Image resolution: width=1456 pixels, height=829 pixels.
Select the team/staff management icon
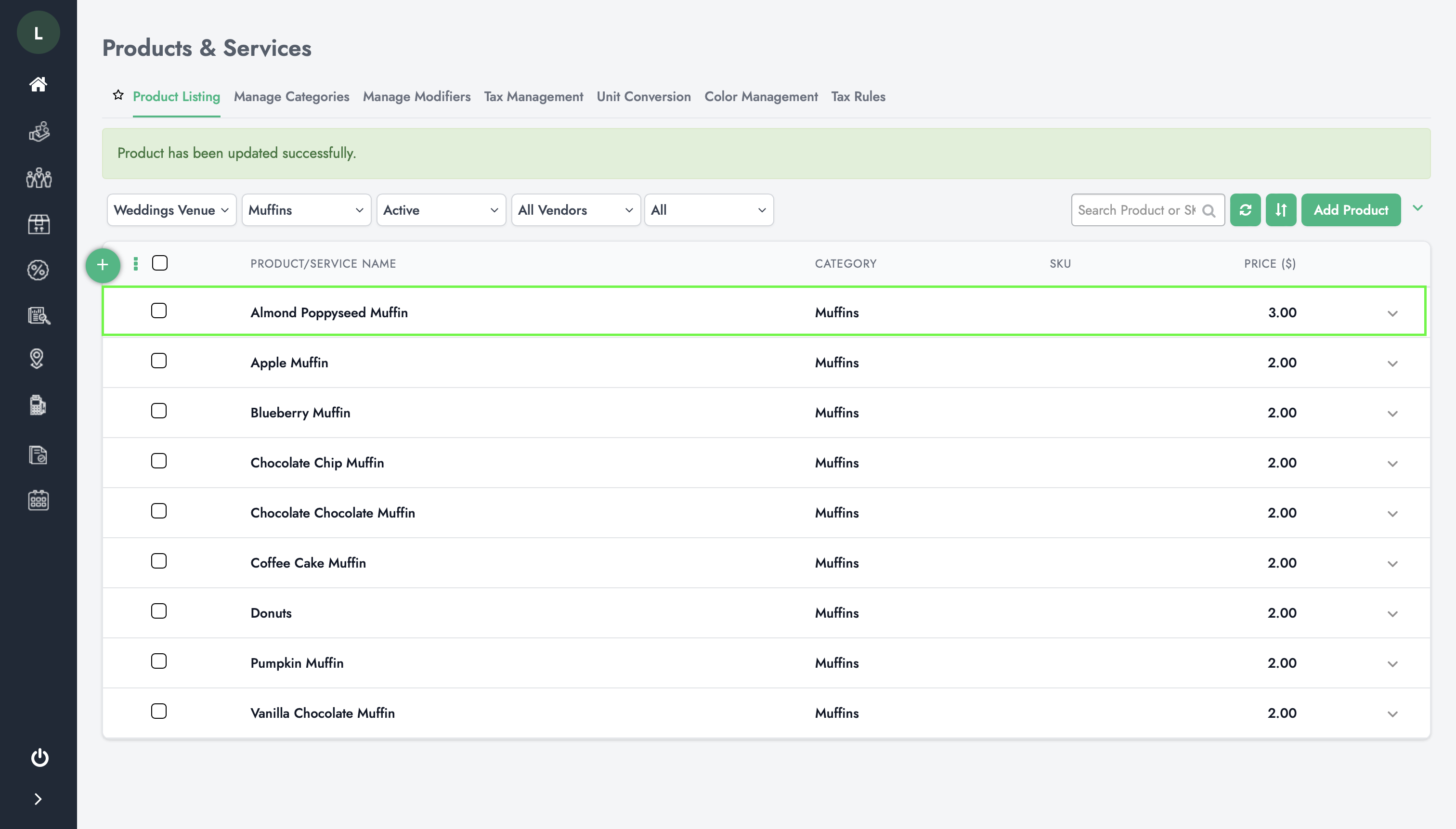(x=38, y=178)
